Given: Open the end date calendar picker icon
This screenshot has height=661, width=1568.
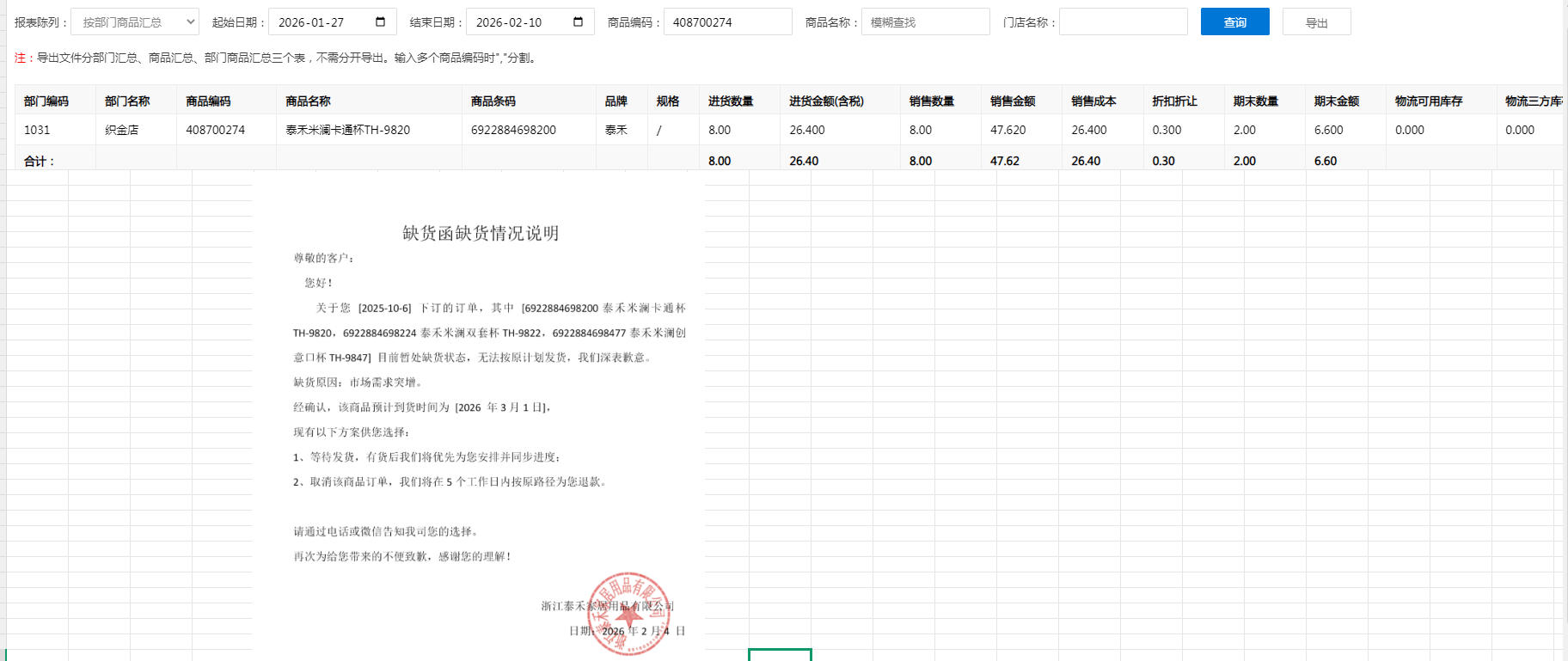Looking at the screenshot, I should (579, 21).
